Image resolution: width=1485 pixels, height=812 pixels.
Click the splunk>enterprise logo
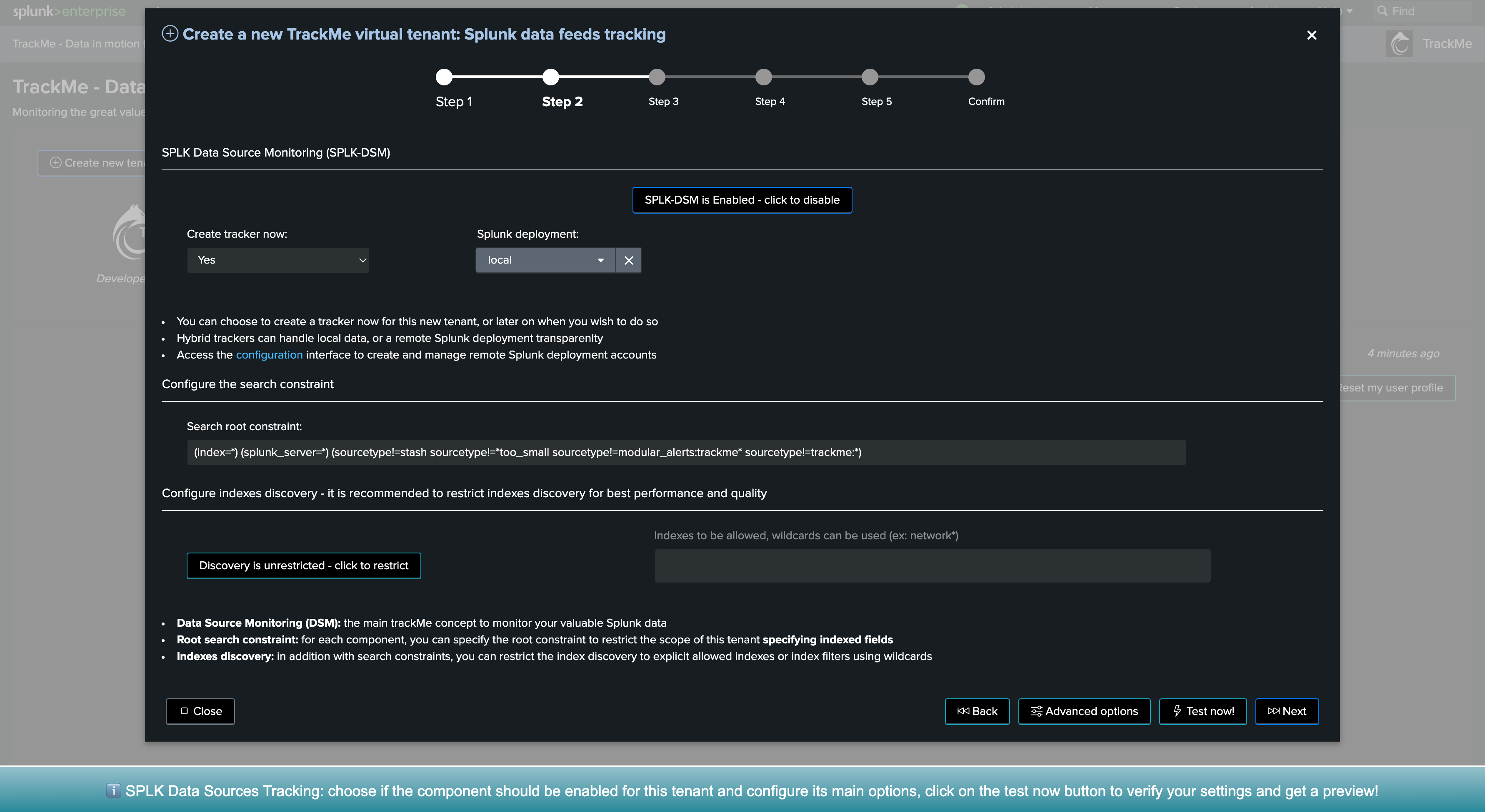[69, 11]
